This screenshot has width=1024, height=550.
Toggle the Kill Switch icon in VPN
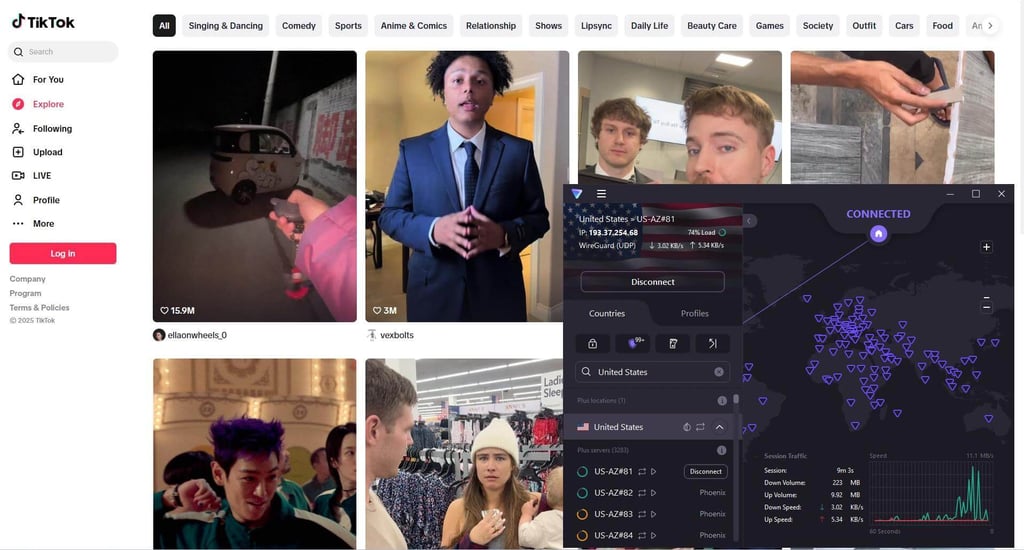click(673, 344)
